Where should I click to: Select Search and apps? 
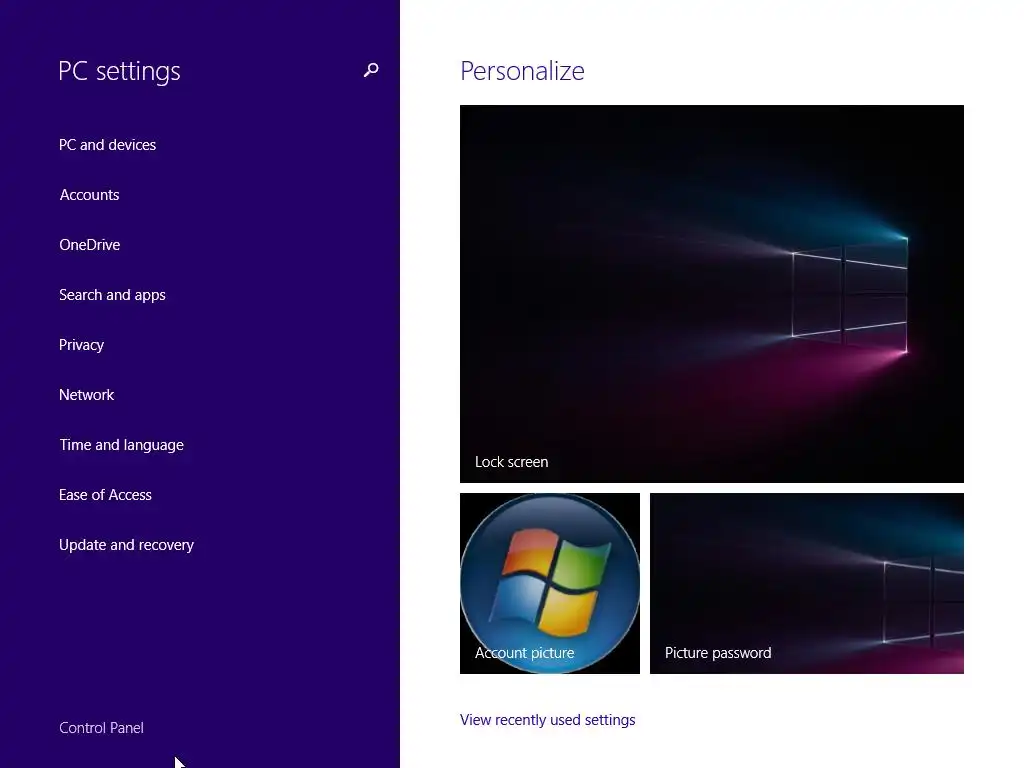tap(112, 295)
